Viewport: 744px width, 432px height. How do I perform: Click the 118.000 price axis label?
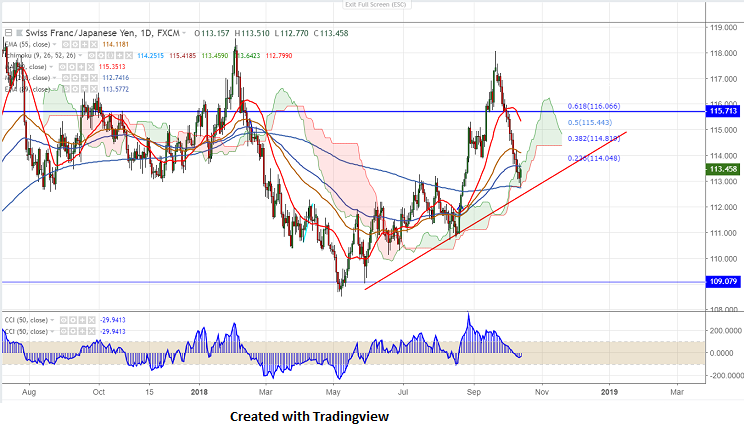coord(724,53)
